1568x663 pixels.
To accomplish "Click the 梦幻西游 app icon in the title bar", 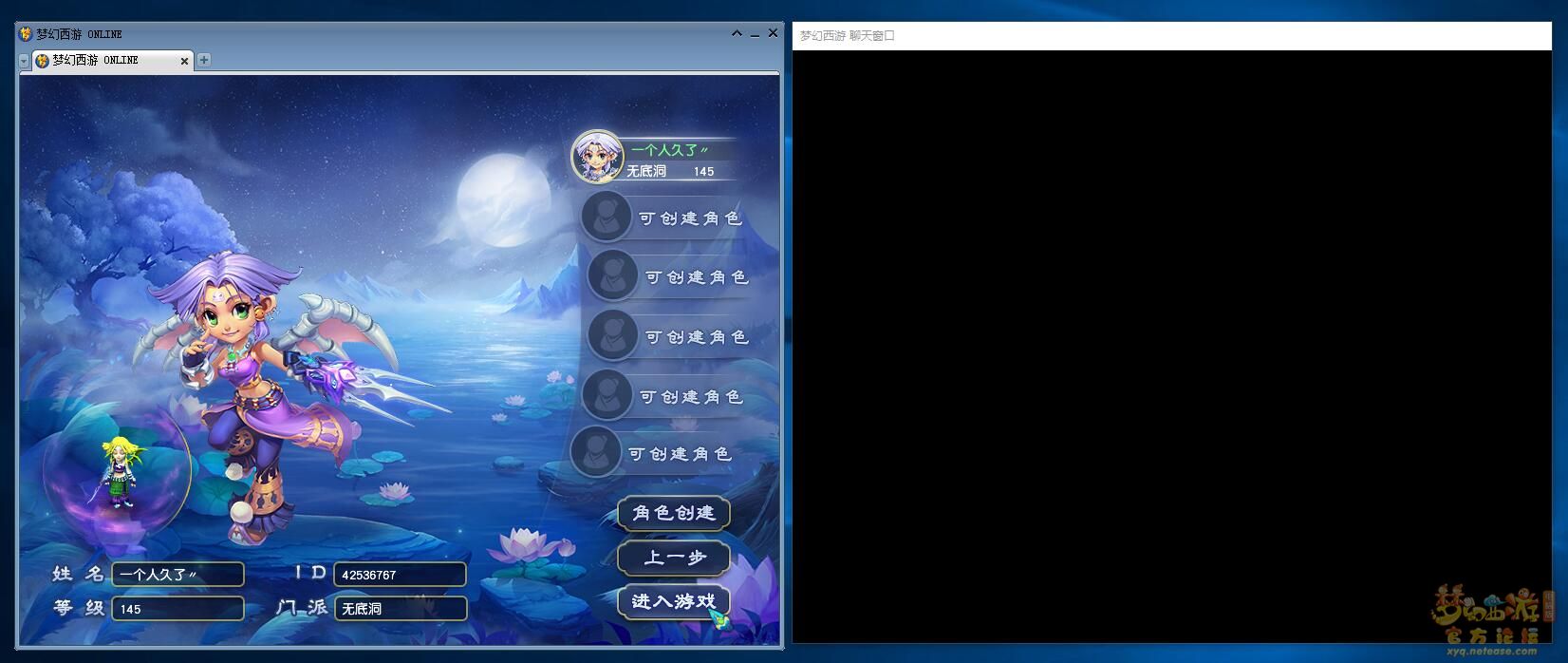I will point(26,34).
